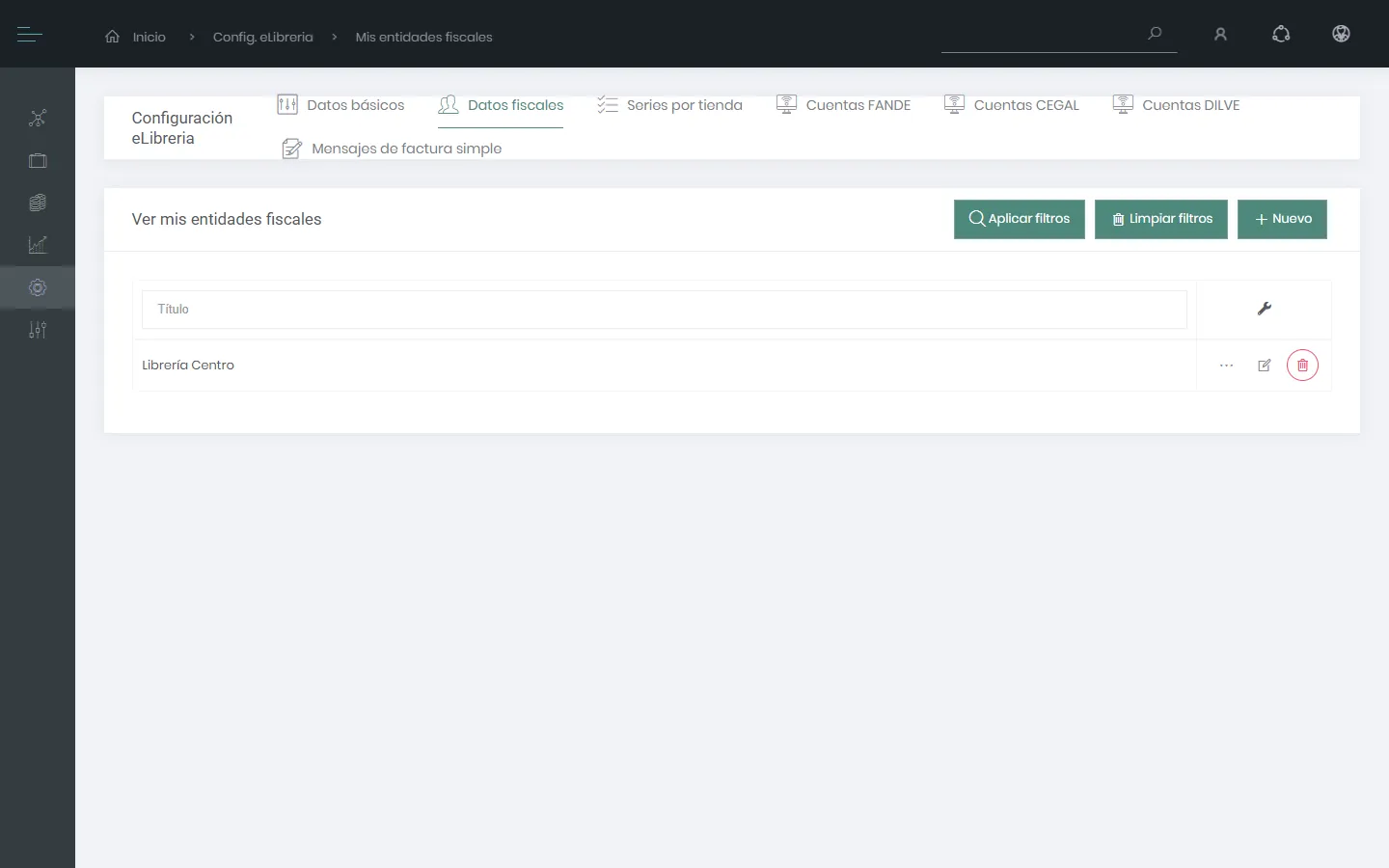1389x868 pixels.
Task: Open the support headset icon
Action: click(1281, 35)
